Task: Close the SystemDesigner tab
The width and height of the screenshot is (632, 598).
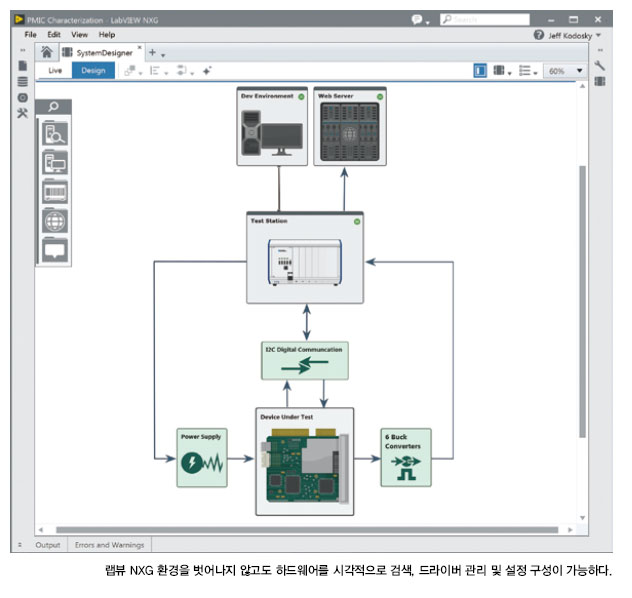Action: (x=139, y=48)
